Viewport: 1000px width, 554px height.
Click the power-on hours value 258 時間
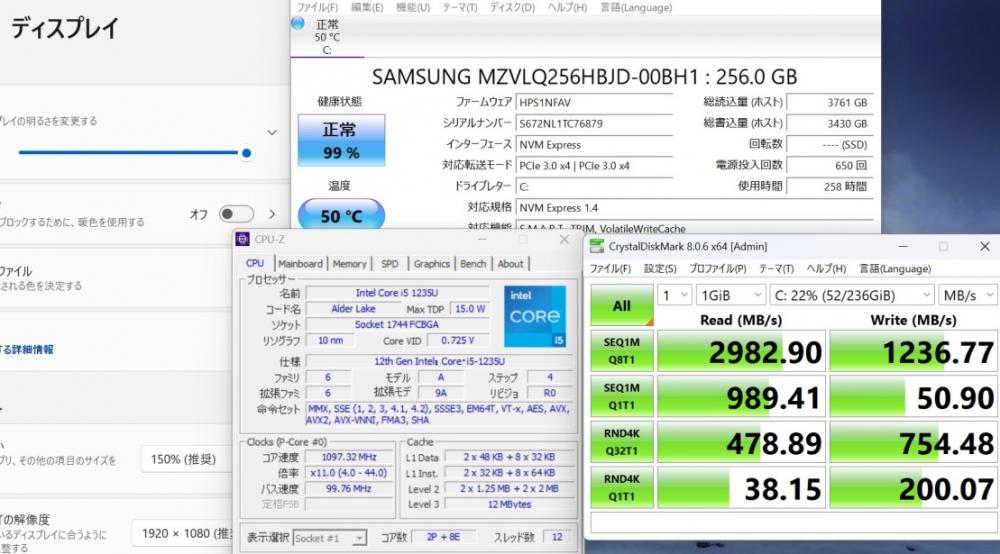(829, 187)
